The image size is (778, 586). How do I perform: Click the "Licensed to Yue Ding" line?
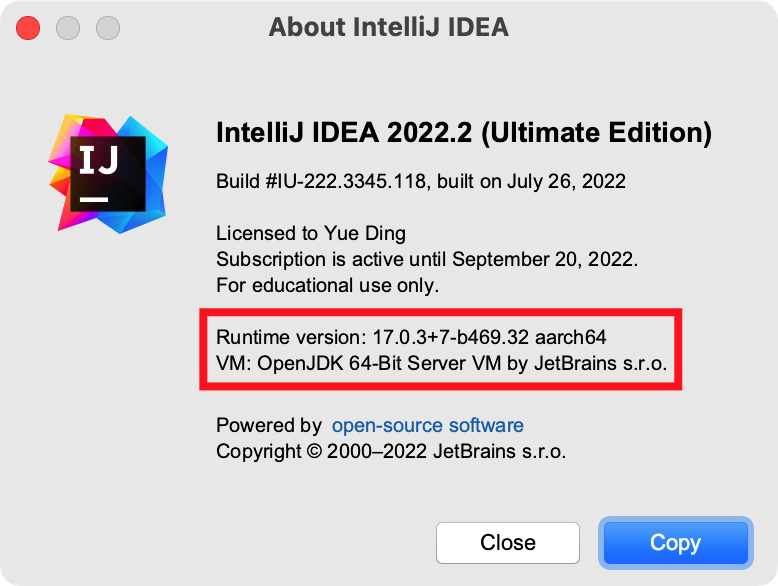pos(311,234)
